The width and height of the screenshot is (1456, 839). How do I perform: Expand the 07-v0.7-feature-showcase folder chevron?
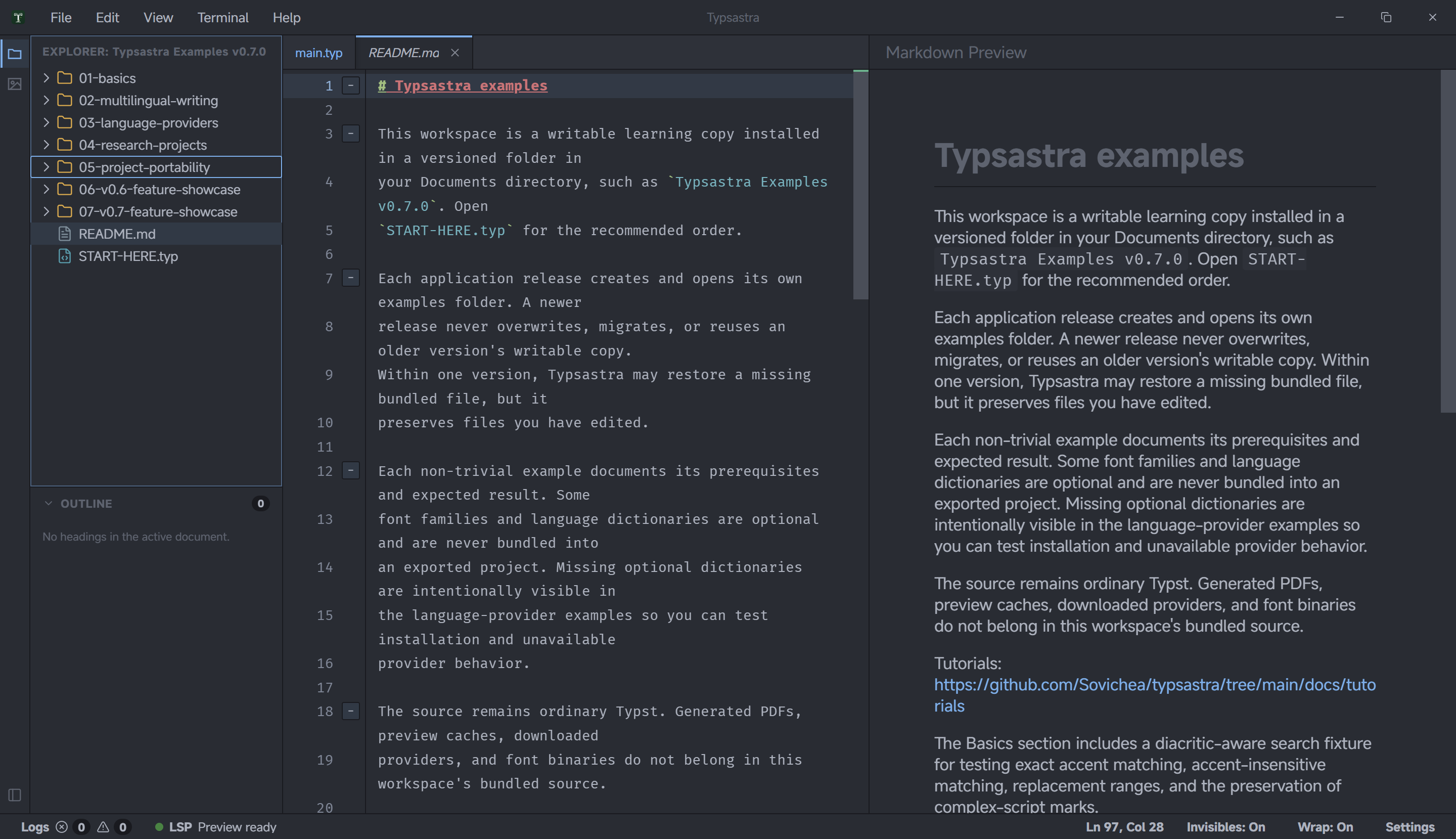tap(47, 211)
